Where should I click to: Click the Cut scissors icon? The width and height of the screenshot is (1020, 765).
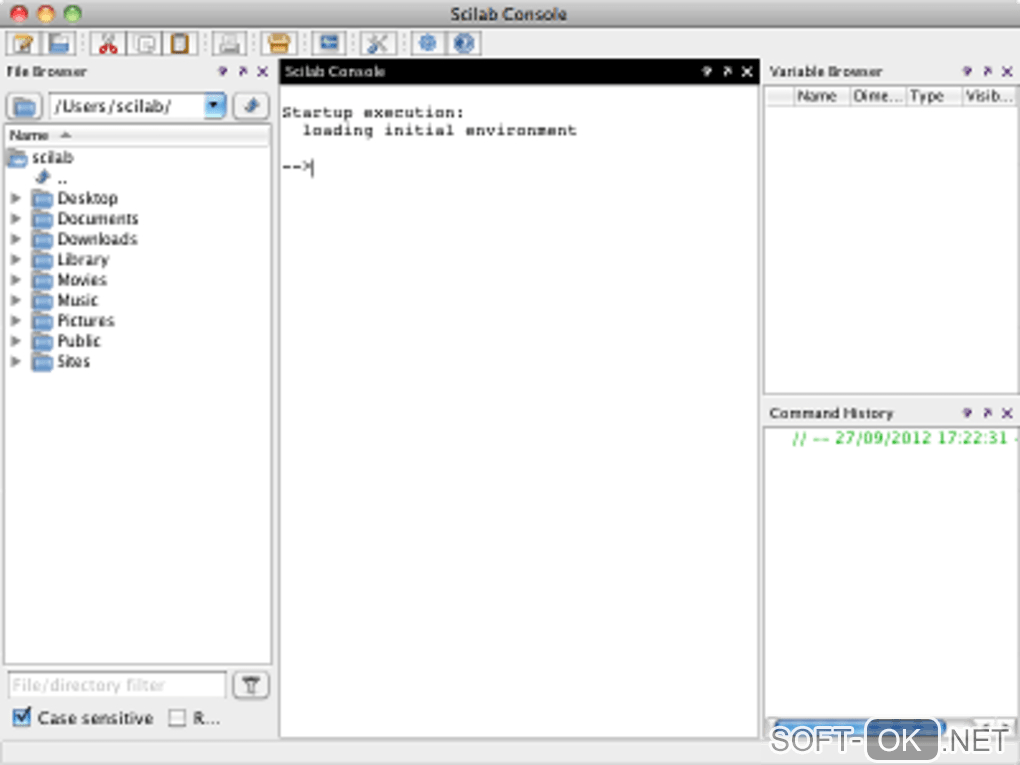point(108,43)
